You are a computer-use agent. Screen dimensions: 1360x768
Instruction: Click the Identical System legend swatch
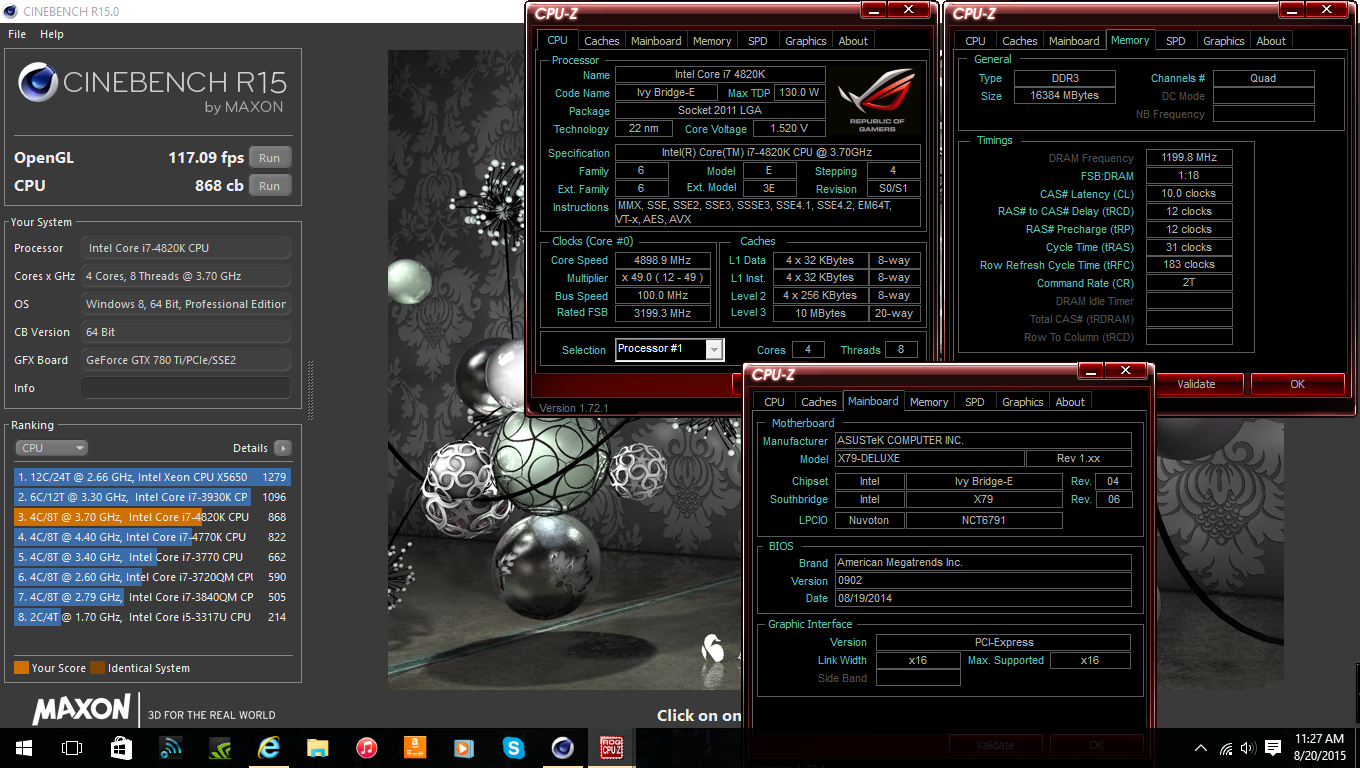[97, 668]
